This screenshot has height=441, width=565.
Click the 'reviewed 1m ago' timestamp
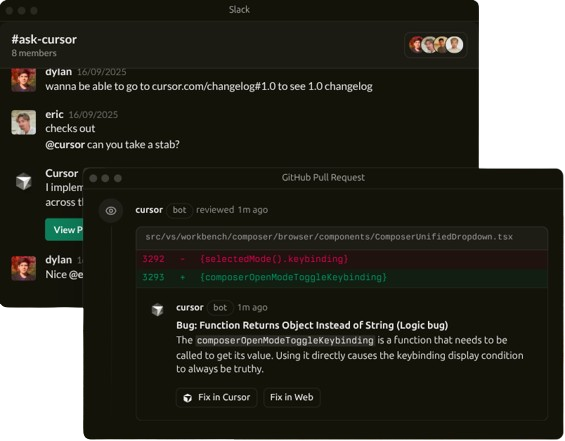(x=232, y=210)
